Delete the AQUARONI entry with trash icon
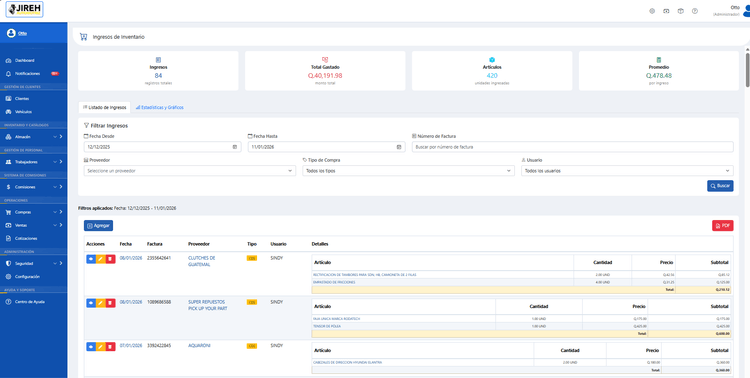Image resolution: width=750 pixels, height=378 pixels. coord(110,346)
